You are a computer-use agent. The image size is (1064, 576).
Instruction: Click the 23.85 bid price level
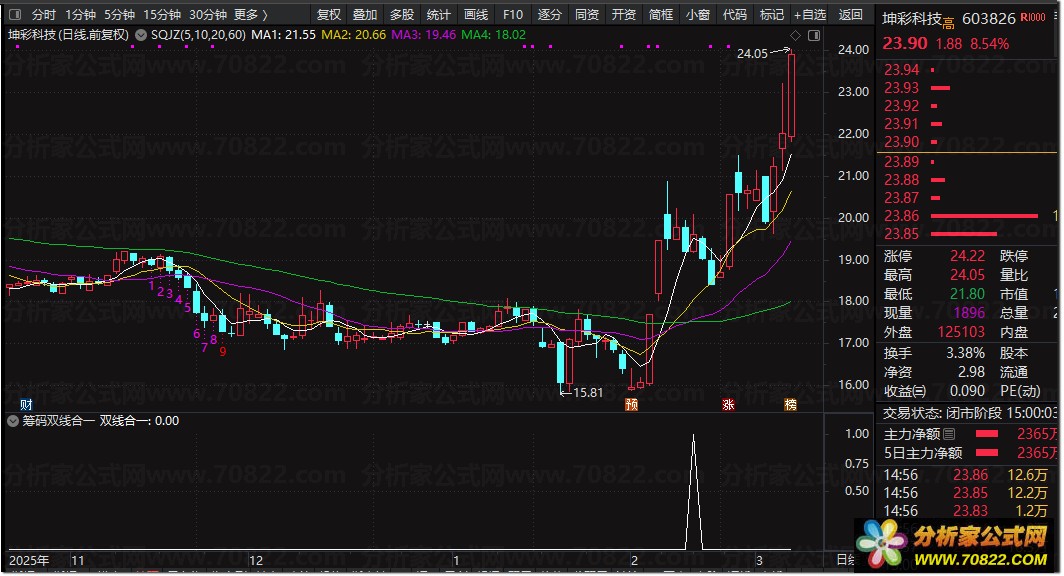point(901,234)
